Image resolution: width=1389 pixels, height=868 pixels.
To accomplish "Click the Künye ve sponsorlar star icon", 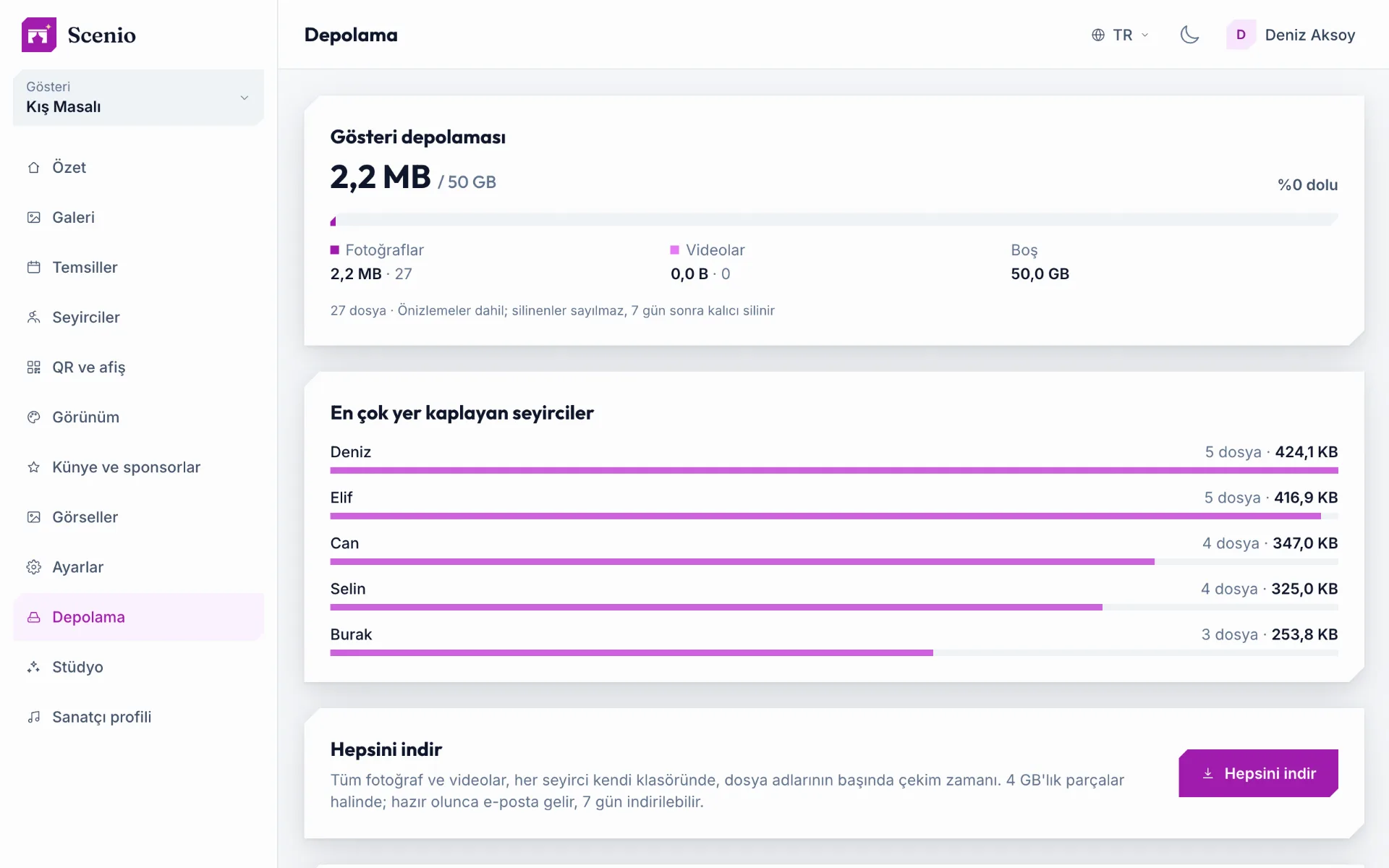I will [x=34, y=467].
